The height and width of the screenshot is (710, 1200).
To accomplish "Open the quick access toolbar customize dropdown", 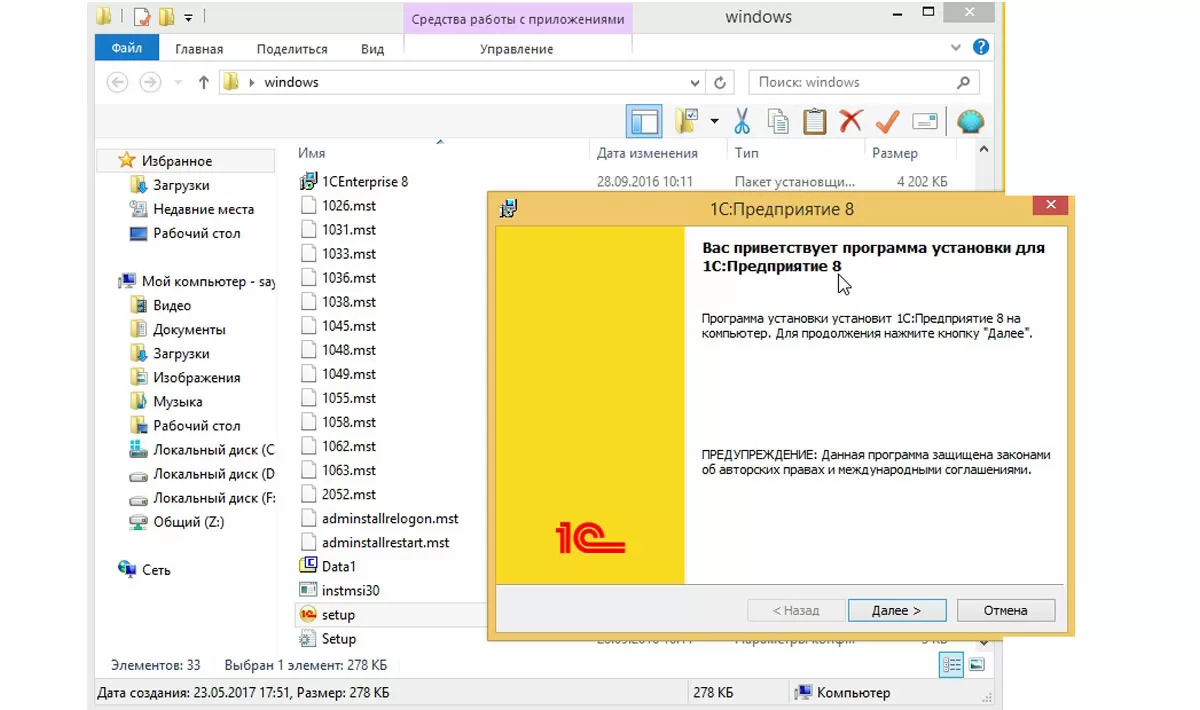I will pos(189,17).
